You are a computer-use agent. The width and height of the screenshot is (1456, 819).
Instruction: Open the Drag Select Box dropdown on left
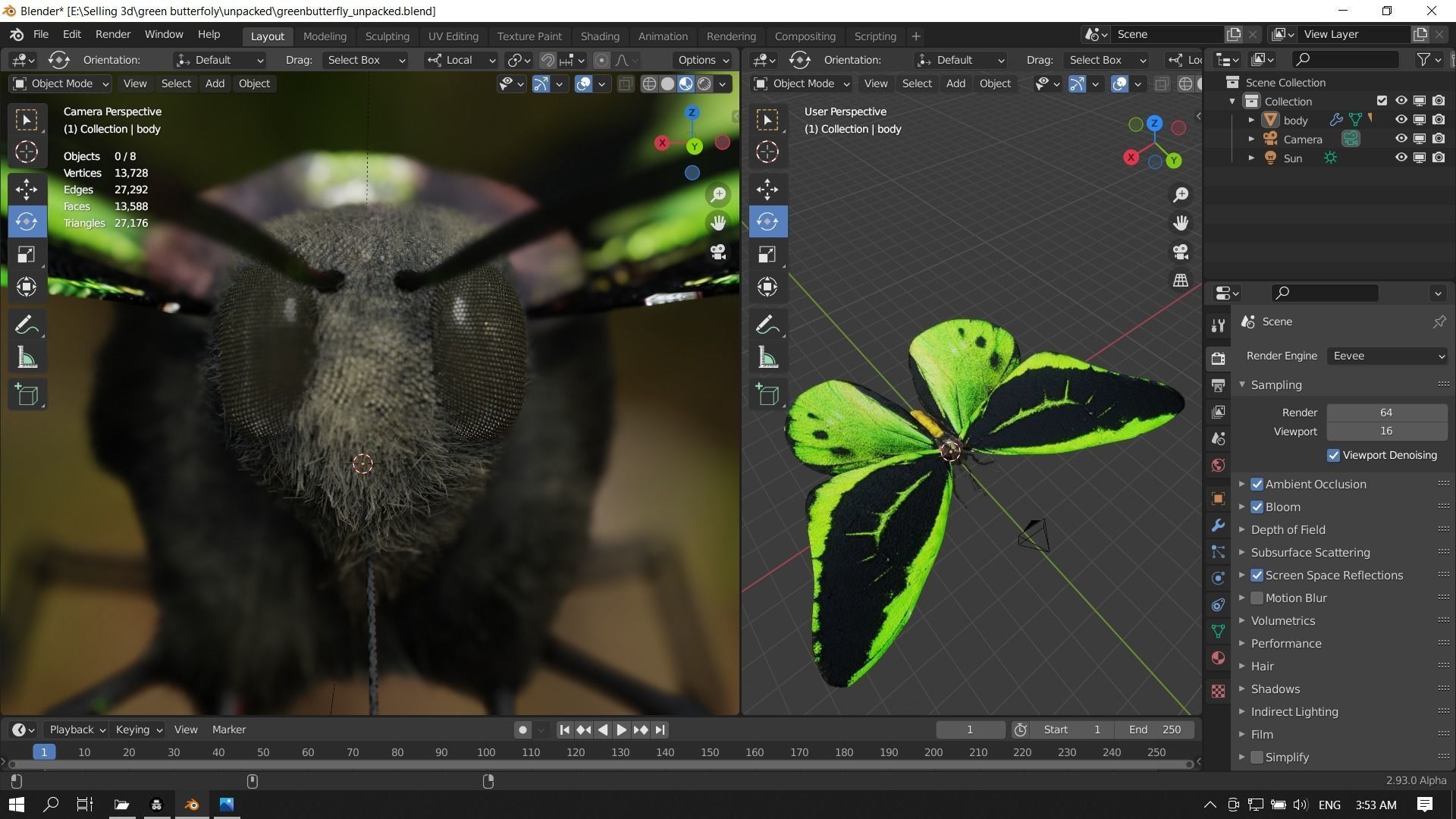(x=366, y=60)
